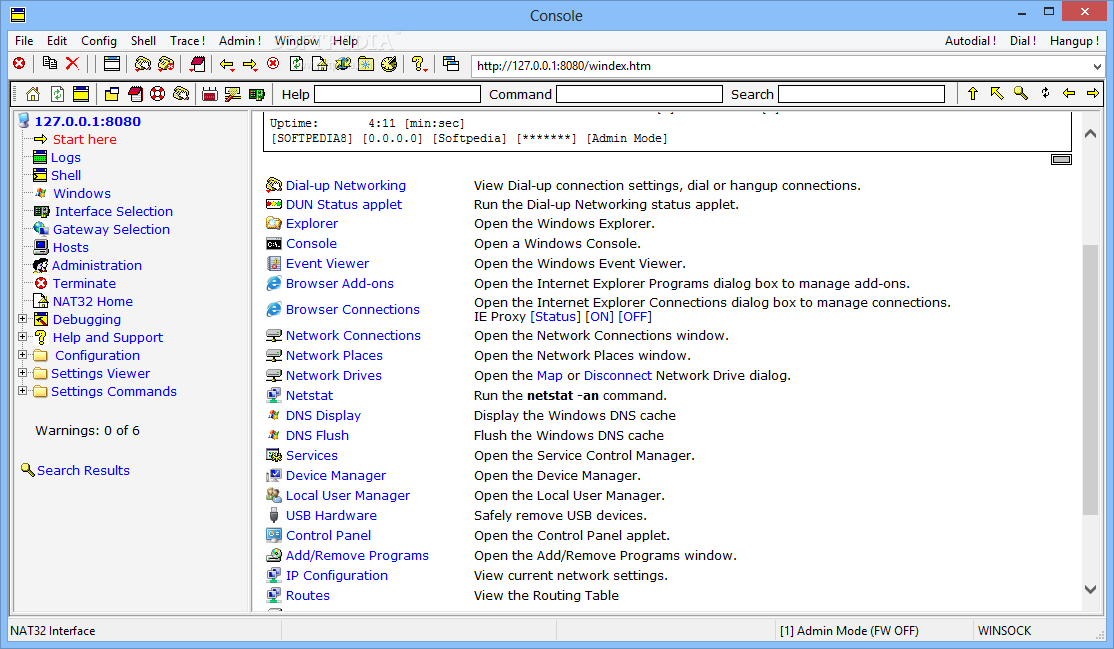Click the Command input field
Screen dimensions: 1114x649
(x=639, y=95)
